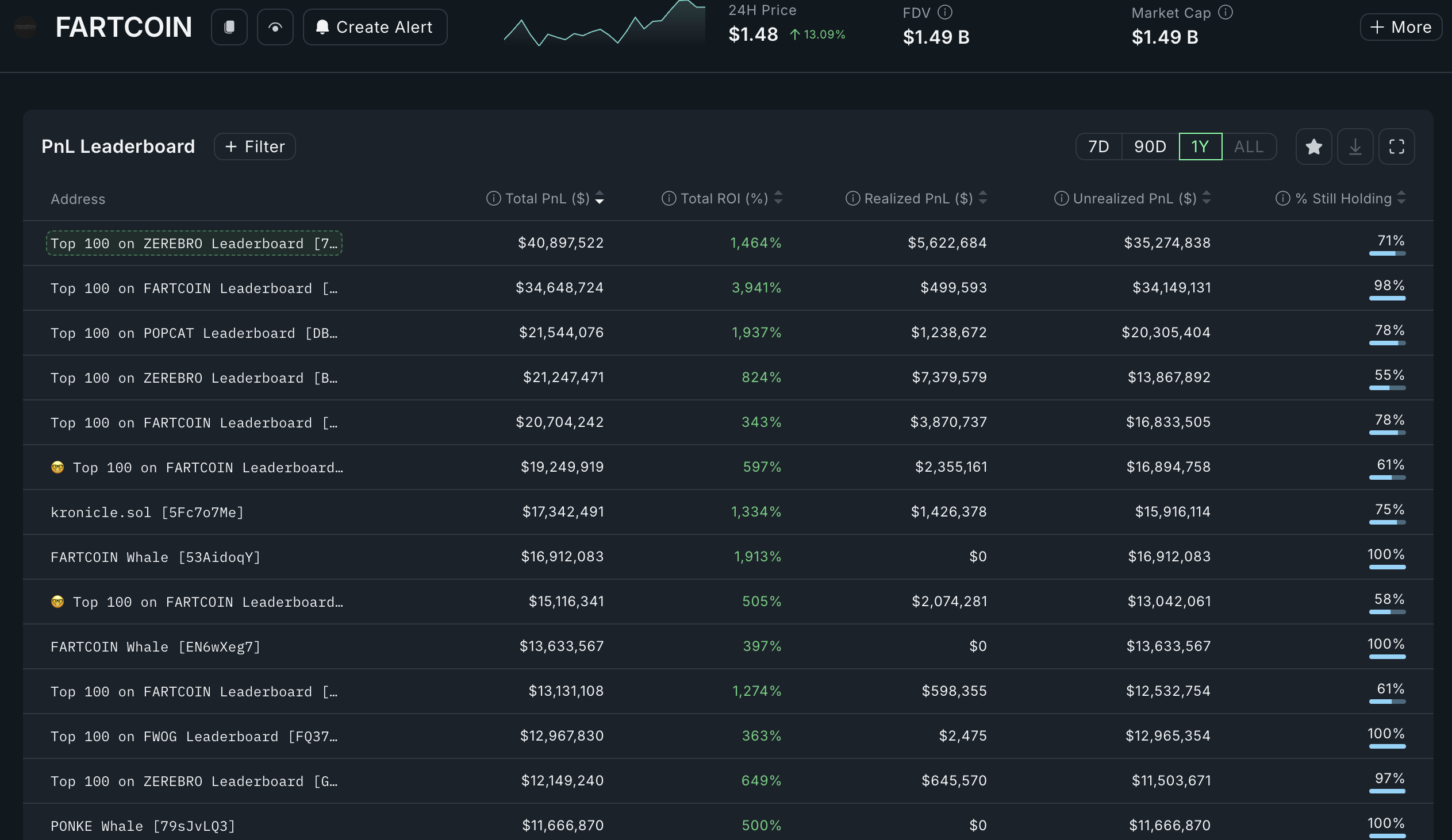
Task: Click the Realized PnL info icon
Action: click(852, 199)
